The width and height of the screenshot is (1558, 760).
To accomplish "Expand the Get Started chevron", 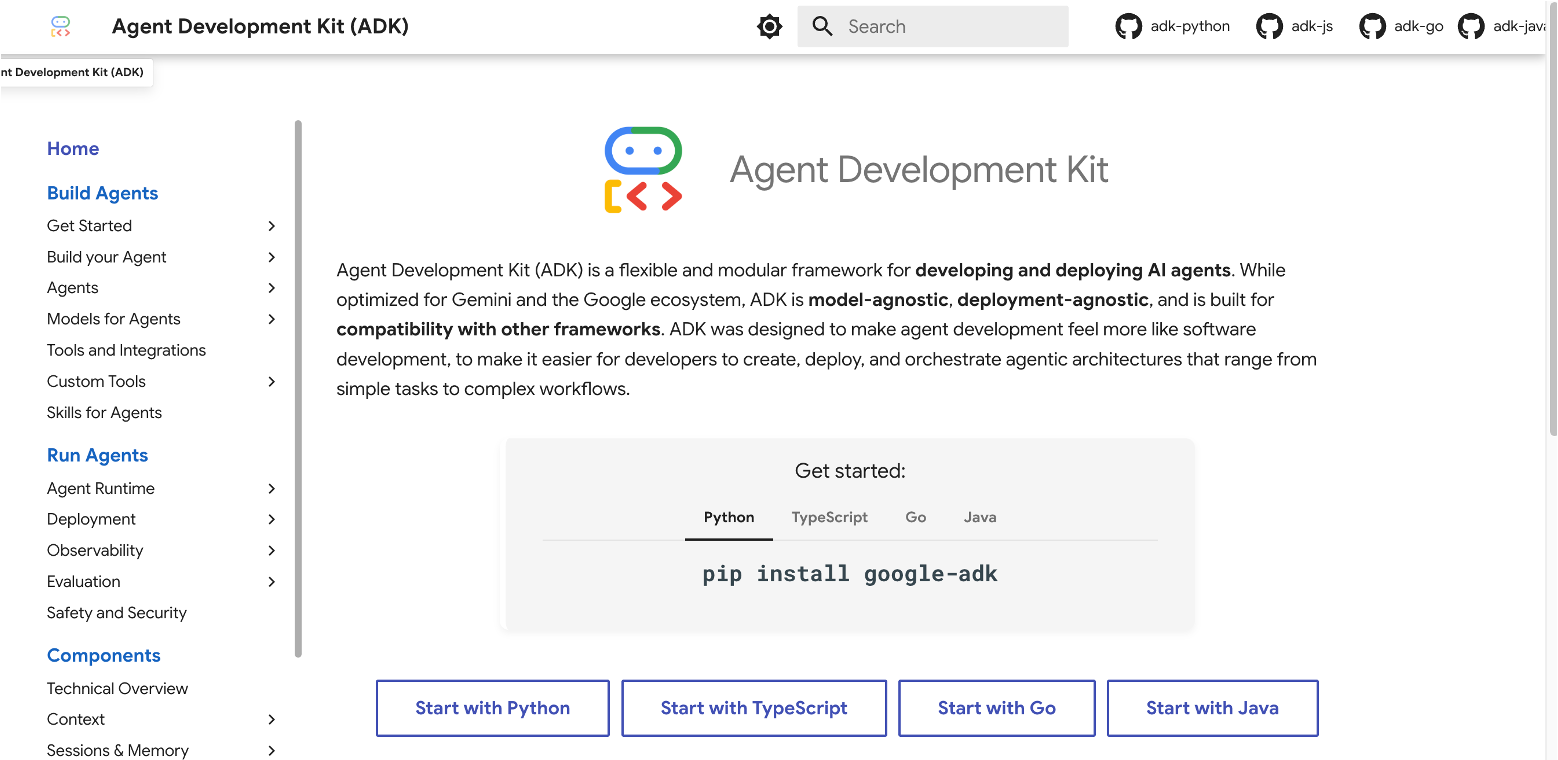I will [271, 226].
